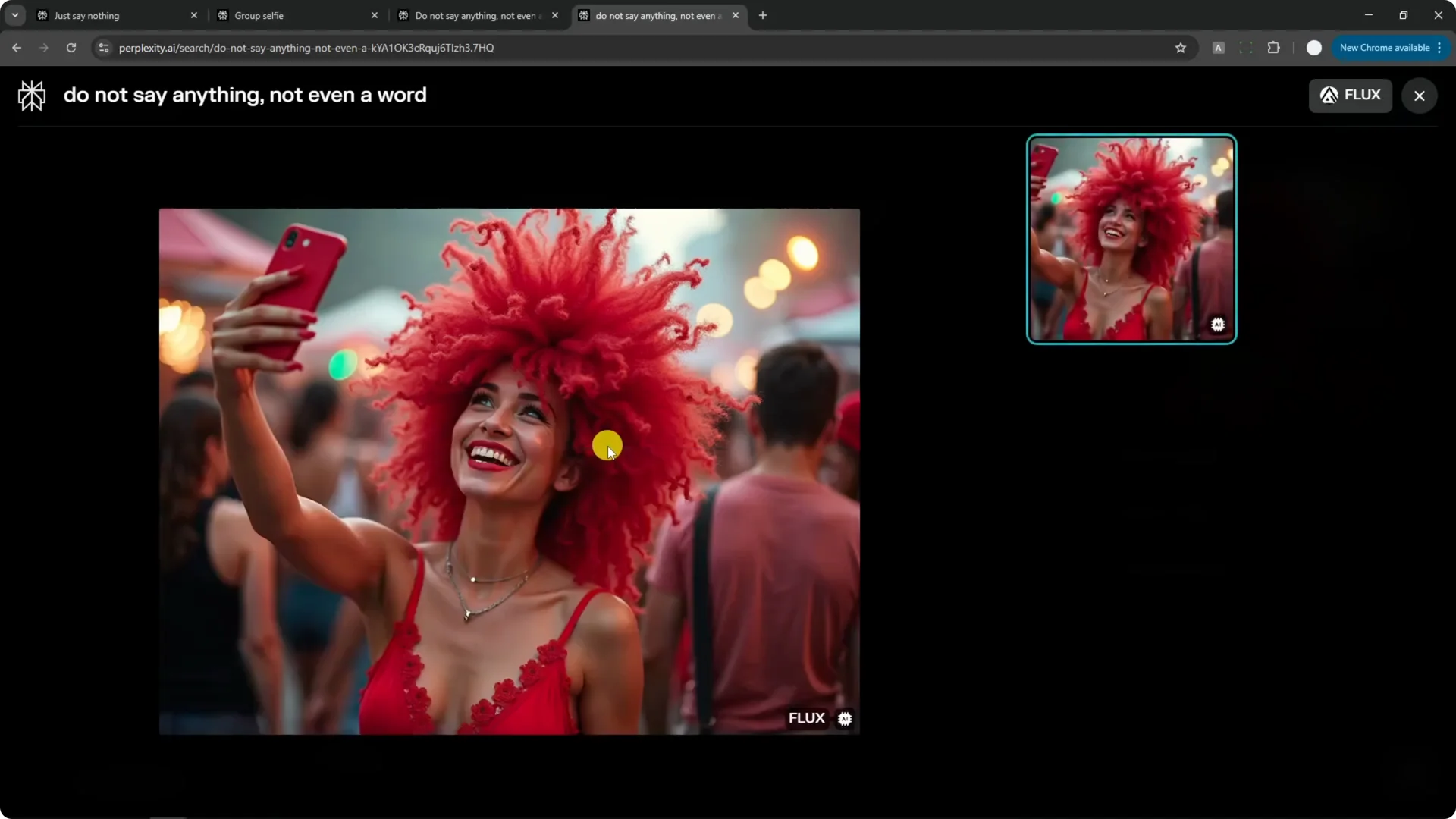Reload the current page
This screenshot has height=819, width=1456.
pyautogui.click(x=71, y=48)
